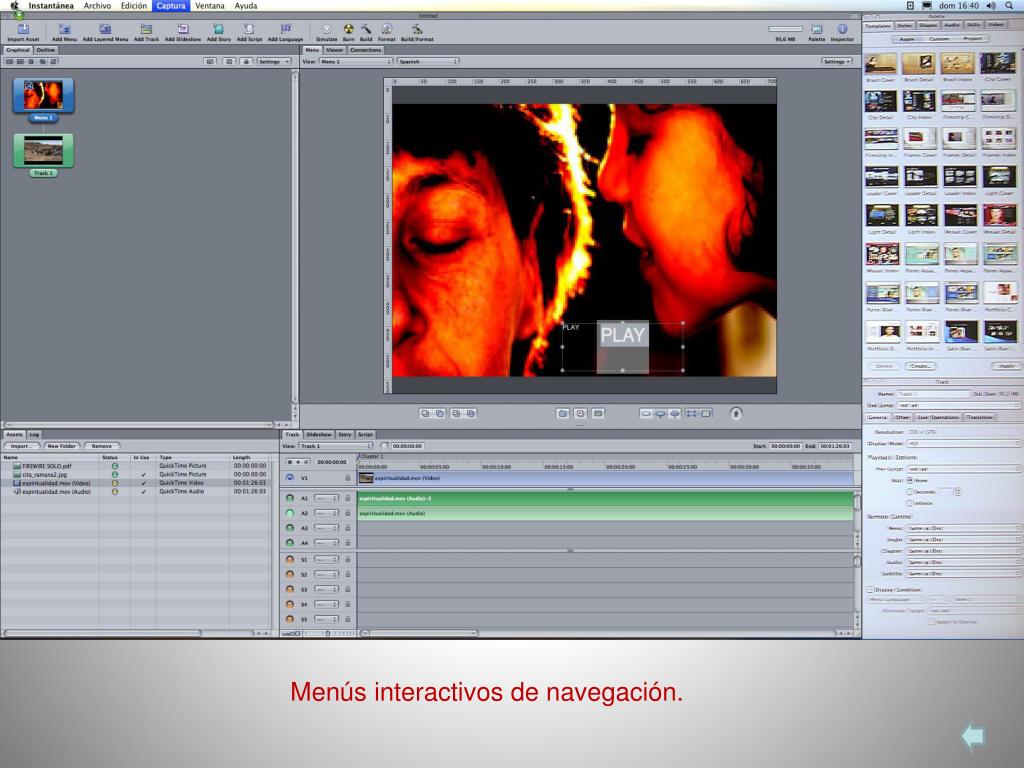The width and height of the screenshot is (1024, 768).
Task: Click the Build hammer icon
Action: click(x=366, y=29)
